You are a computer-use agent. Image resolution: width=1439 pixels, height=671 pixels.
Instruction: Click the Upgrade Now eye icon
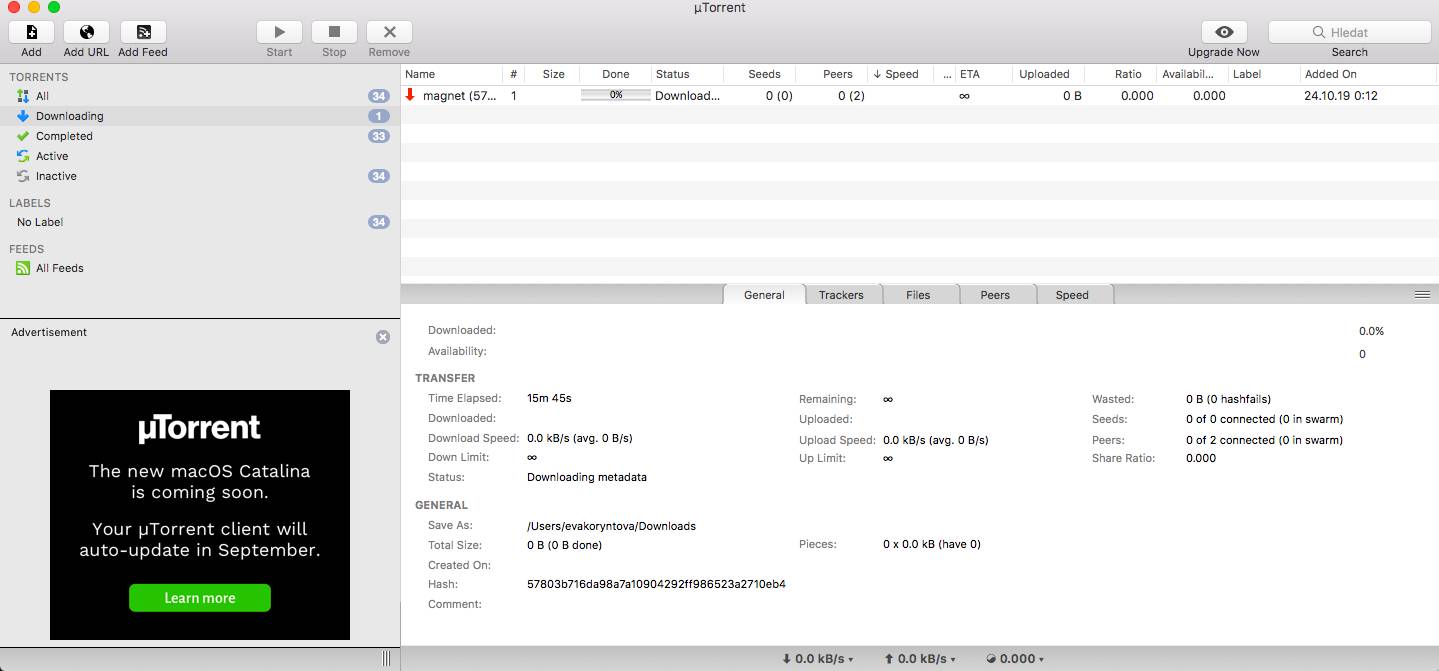pyautogui.click(x=1224, y=32)
